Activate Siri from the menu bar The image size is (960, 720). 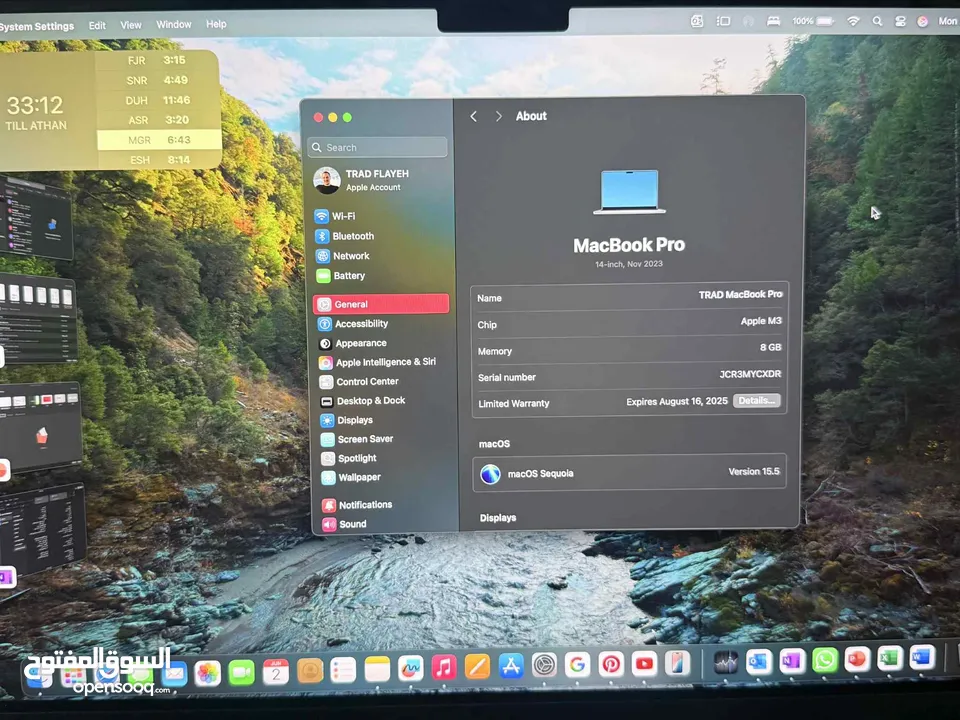(922, 21)
